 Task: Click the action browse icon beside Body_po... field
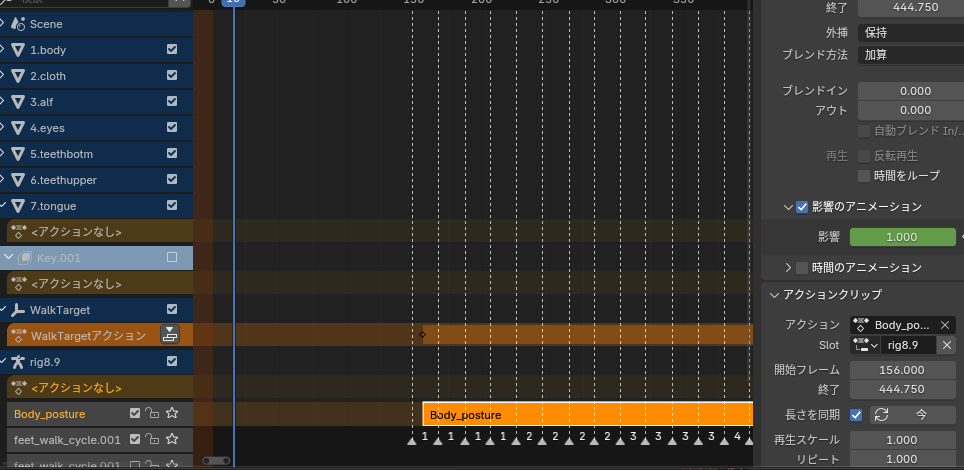point(861,325)
